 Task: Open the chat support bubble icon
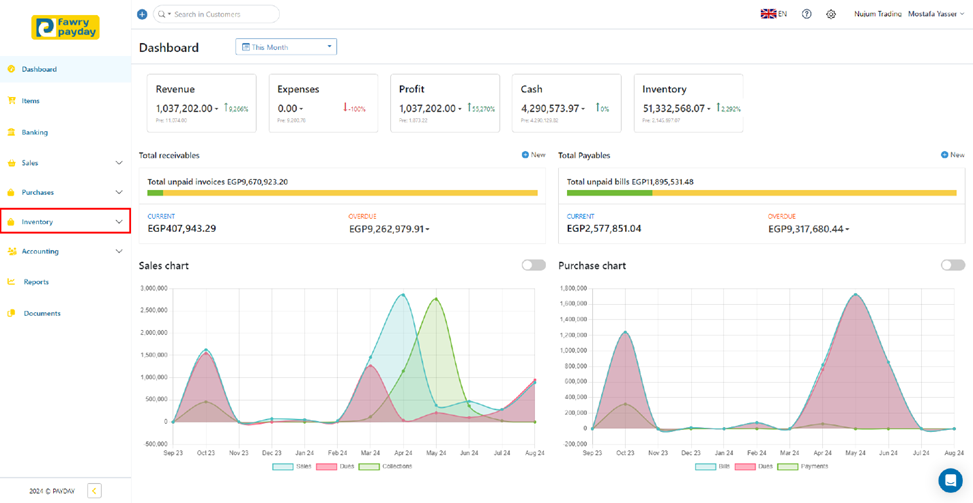click(949, 480)
